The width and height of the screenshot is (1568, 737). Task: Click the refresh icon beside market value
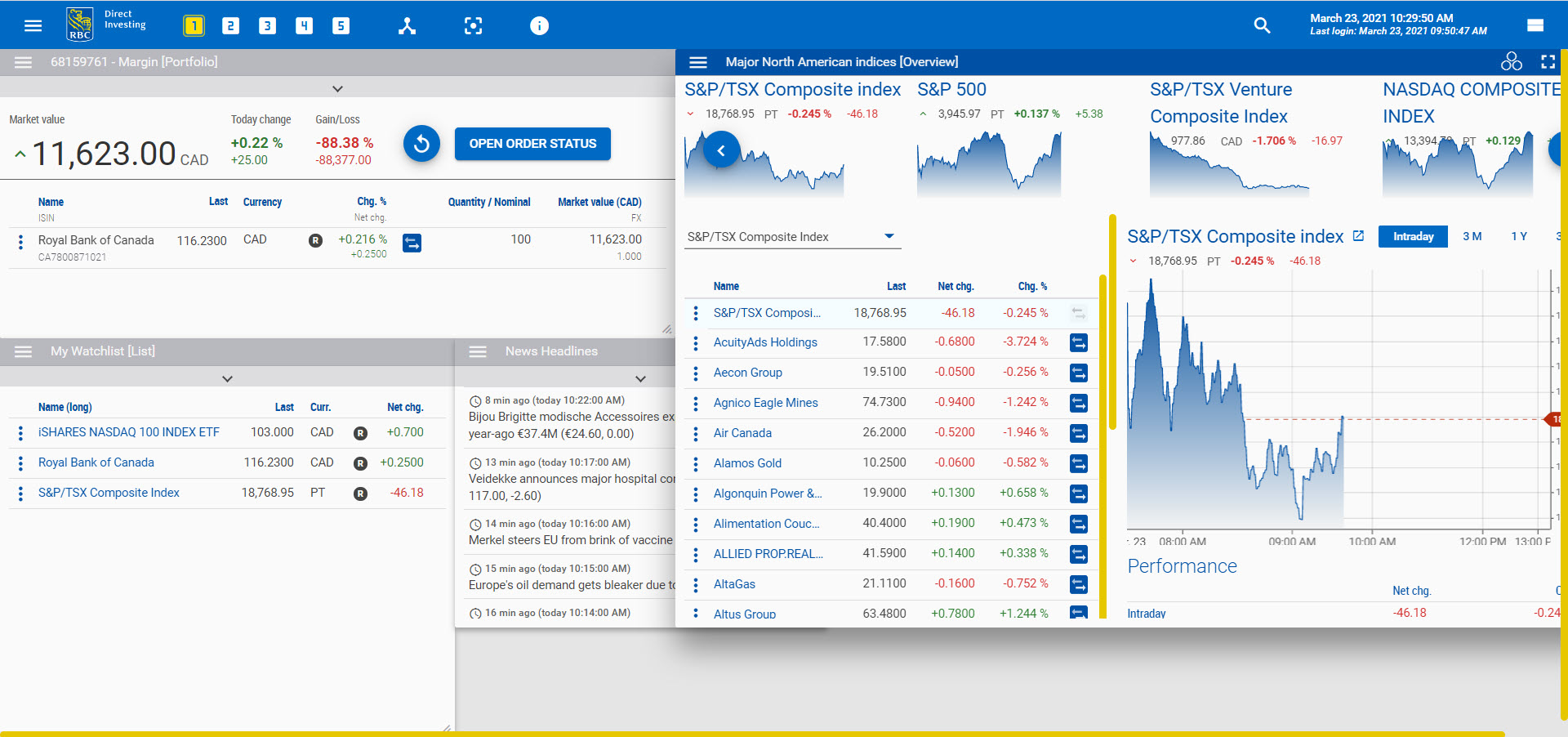(421, 144)
